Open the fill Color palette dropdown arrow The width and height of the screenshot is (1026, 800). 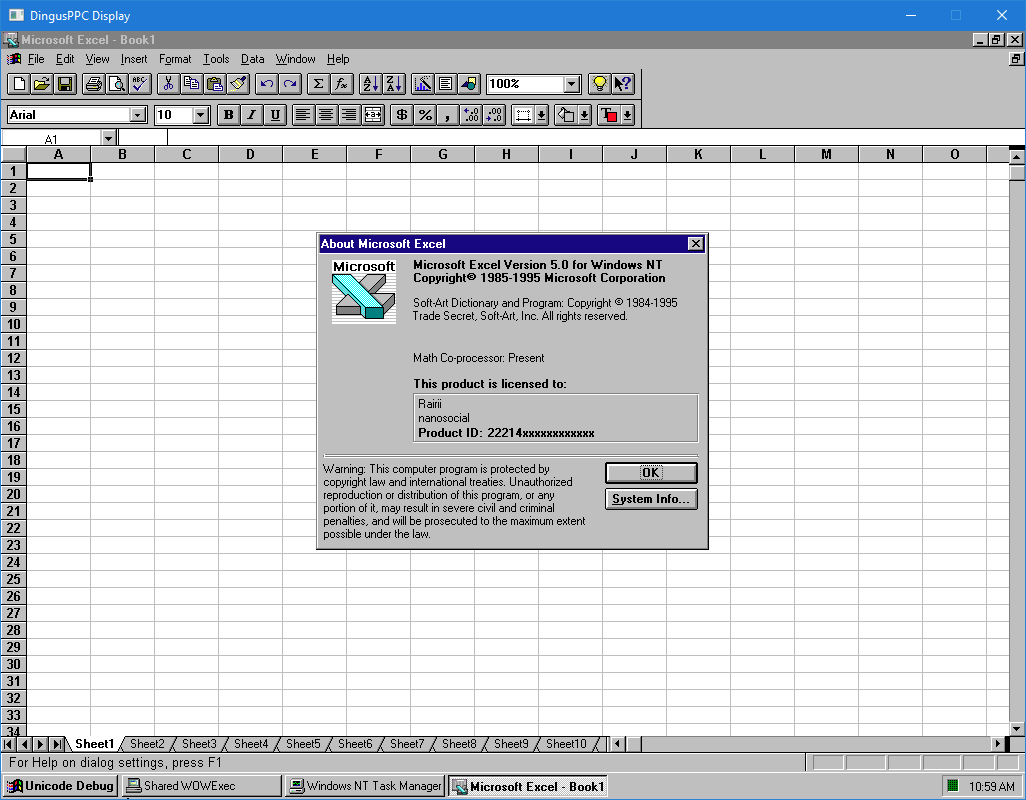click(584, 115)
